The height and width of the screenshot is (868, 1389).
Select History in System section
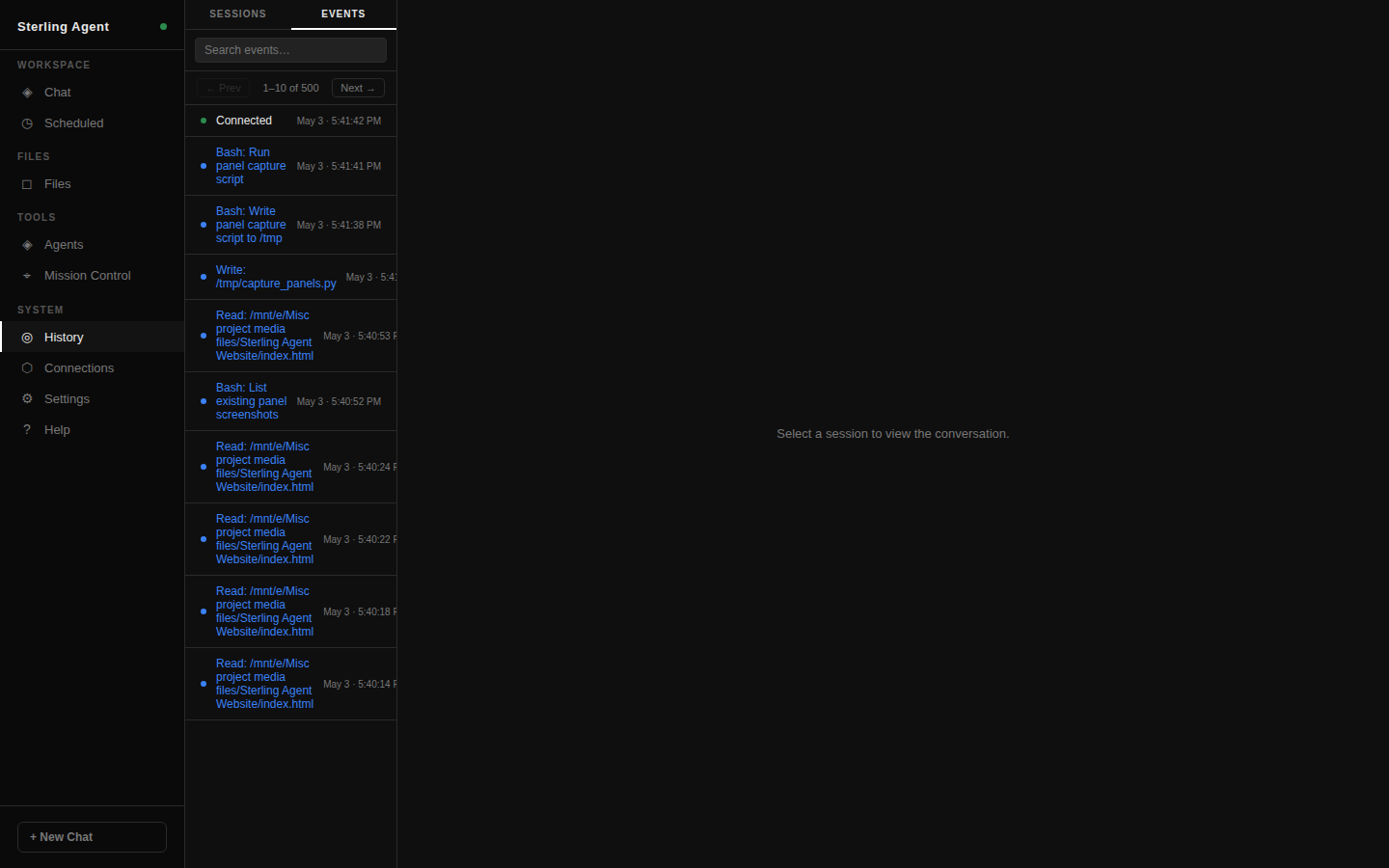[92, 338]
